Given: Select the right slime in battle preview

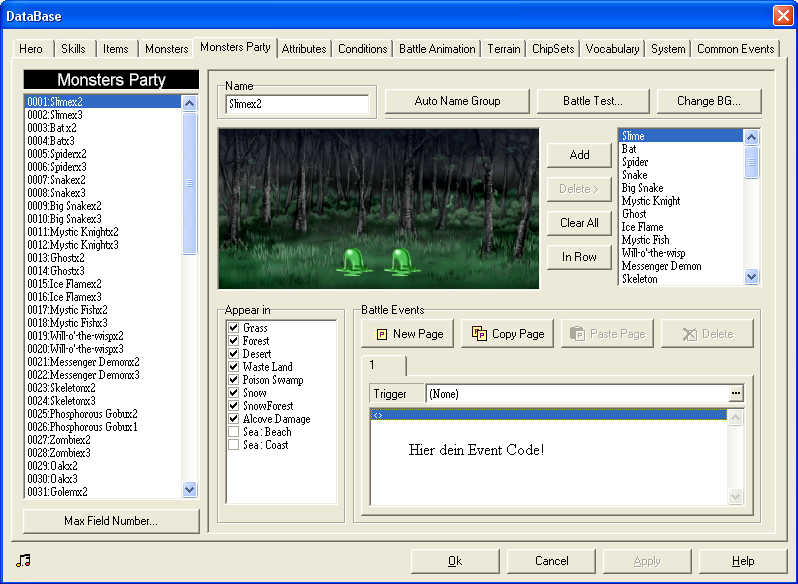Looking at the screenshot, I should [402, 262].
